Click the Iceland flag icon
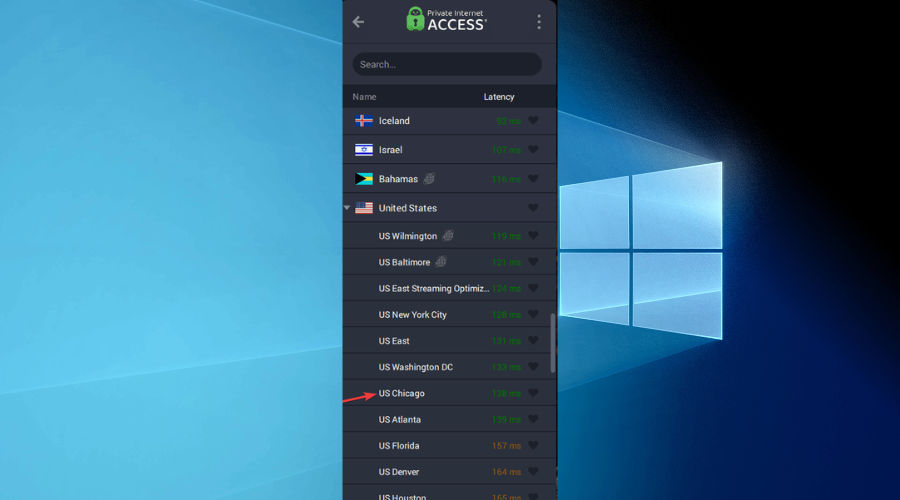 [364, 121]
